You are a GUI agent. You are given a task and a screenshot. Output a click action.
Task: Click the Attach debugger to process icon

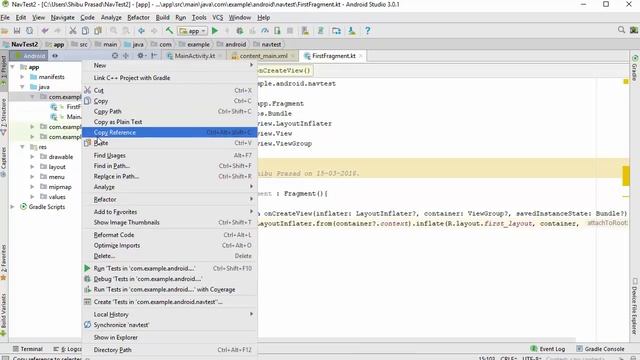tap(278, 31)
